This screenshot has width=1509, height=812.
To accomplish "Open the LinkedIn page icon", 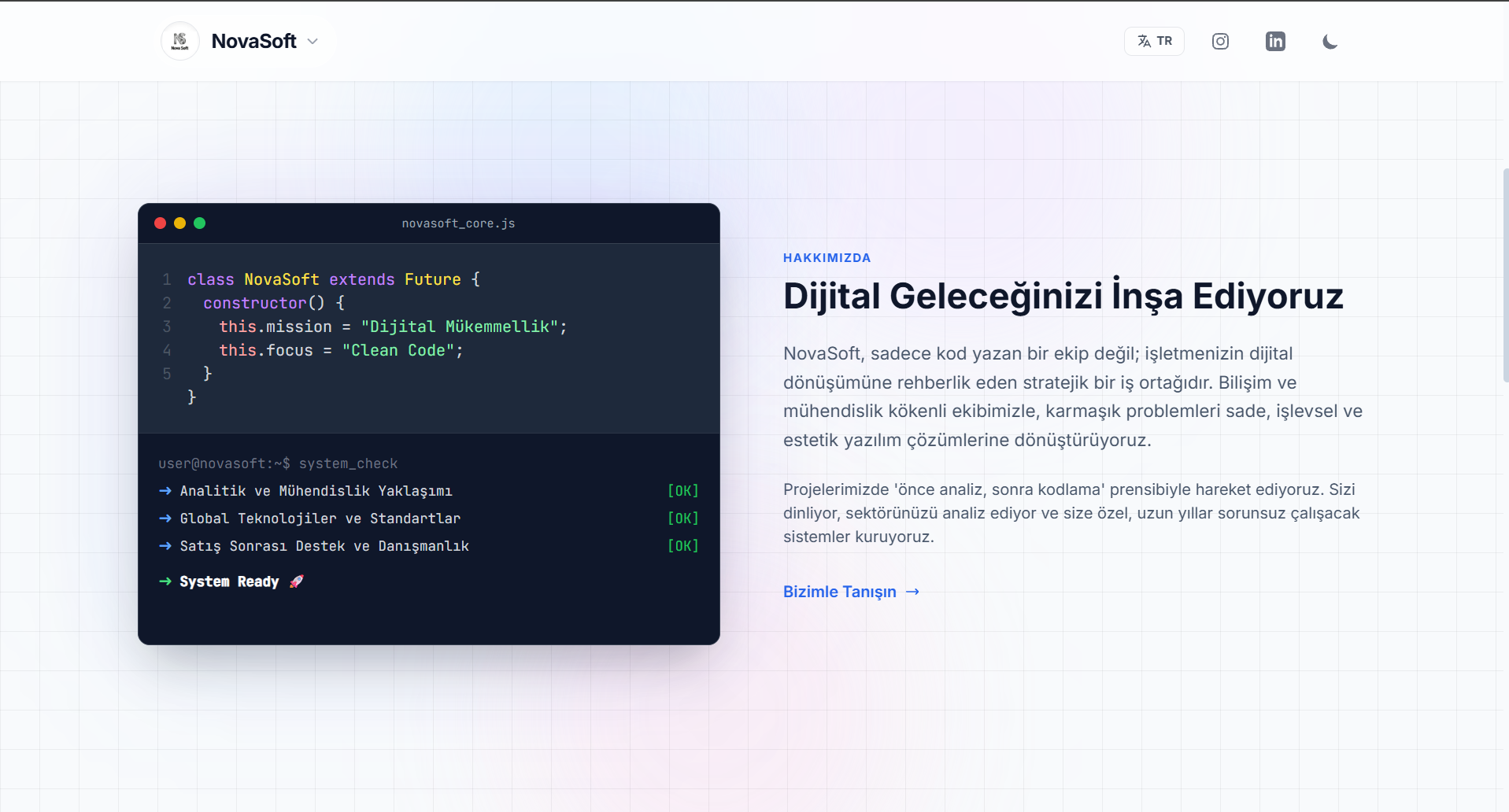I will pos(1275,42).
